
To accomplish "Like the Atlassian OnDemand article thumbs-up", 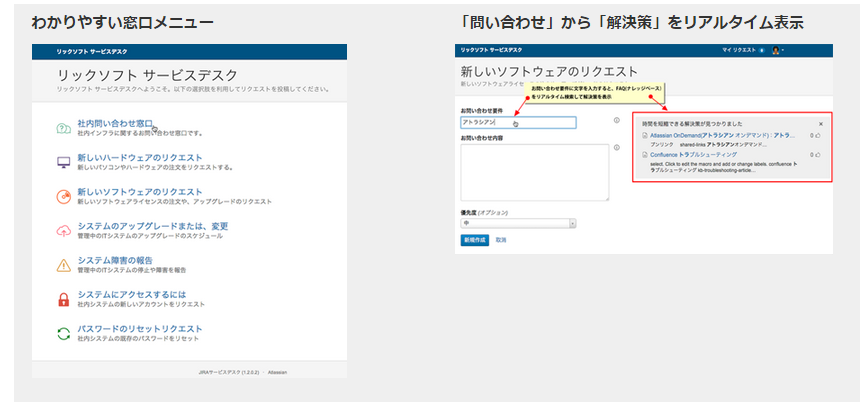I will 818,135.
